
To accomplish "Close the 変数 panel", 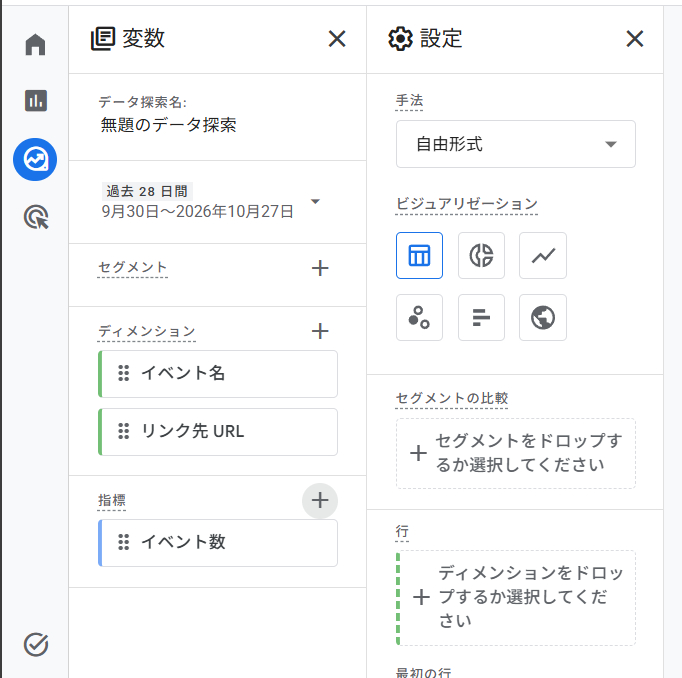I will 337,39.
